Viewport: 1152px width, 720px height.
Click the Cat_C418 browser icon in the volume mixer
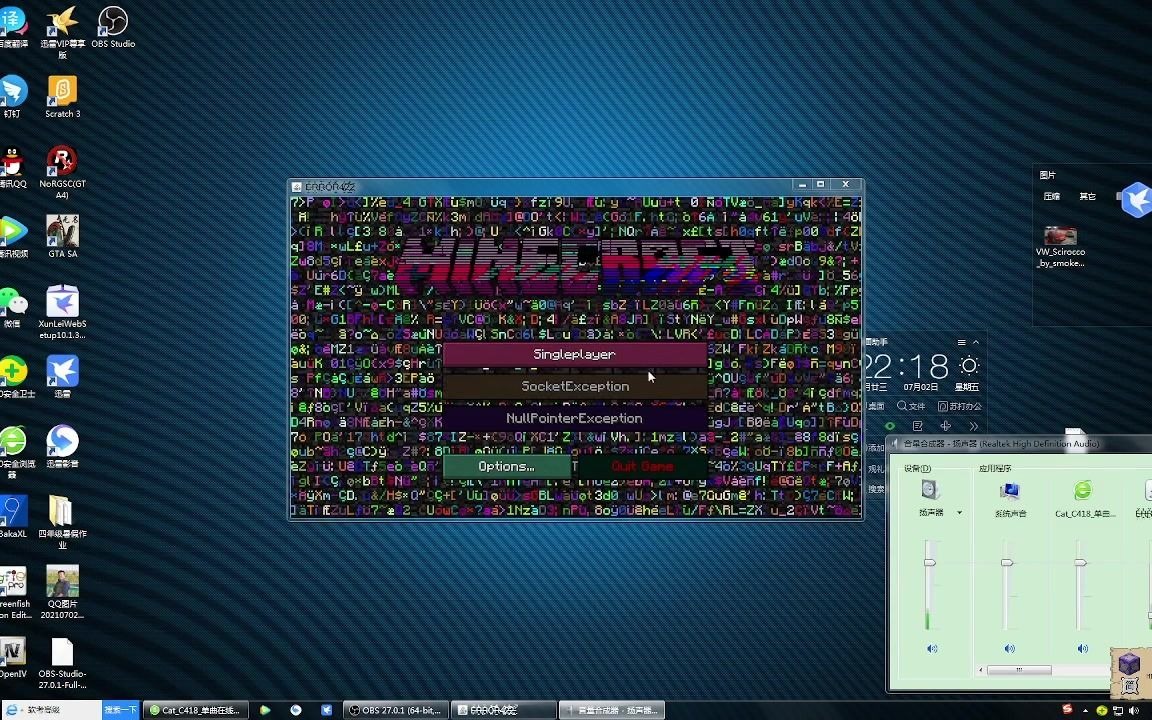point(1083,490)
